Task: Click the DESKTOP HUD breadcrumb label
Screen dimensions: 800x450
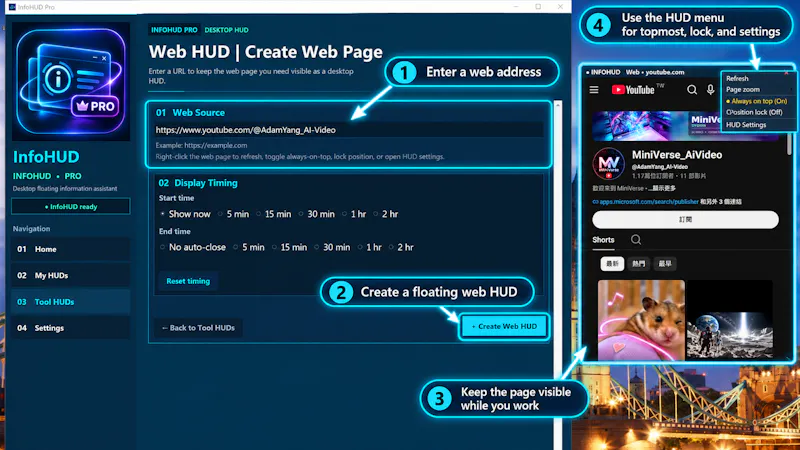Action: pyautogui.click(x=227, y=30)
